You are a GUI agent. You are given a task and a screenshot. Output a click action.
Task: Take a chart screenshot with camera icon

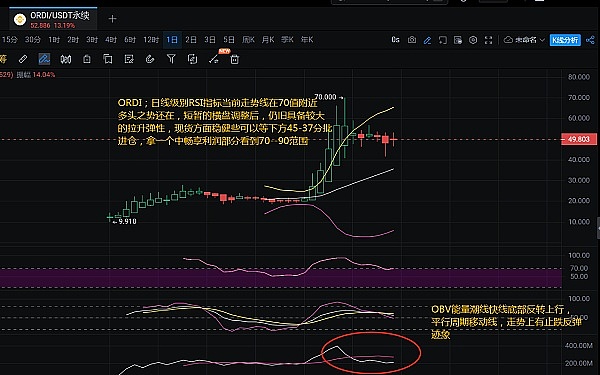click(x=412, y=40)
